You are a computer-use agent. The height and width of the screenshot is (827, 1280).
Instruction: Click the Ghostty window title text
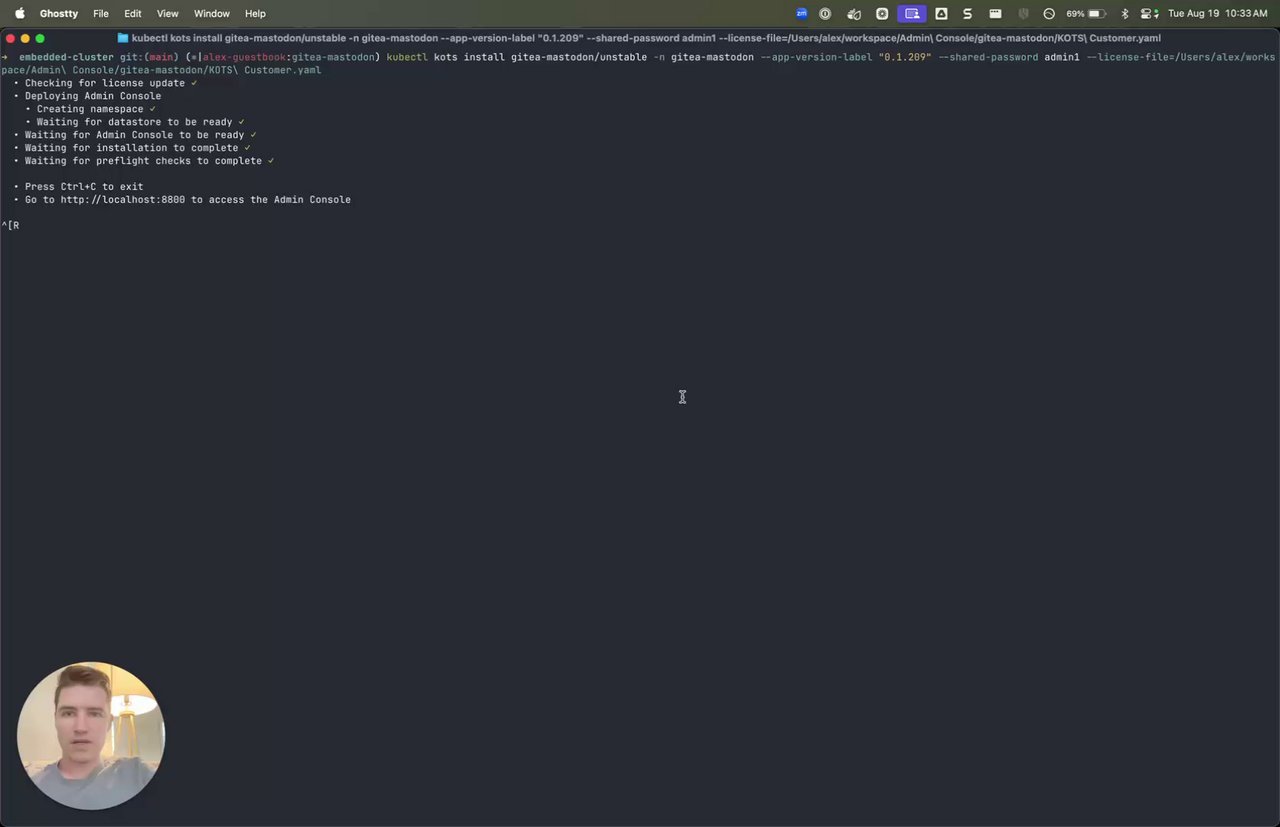[646, 38]
